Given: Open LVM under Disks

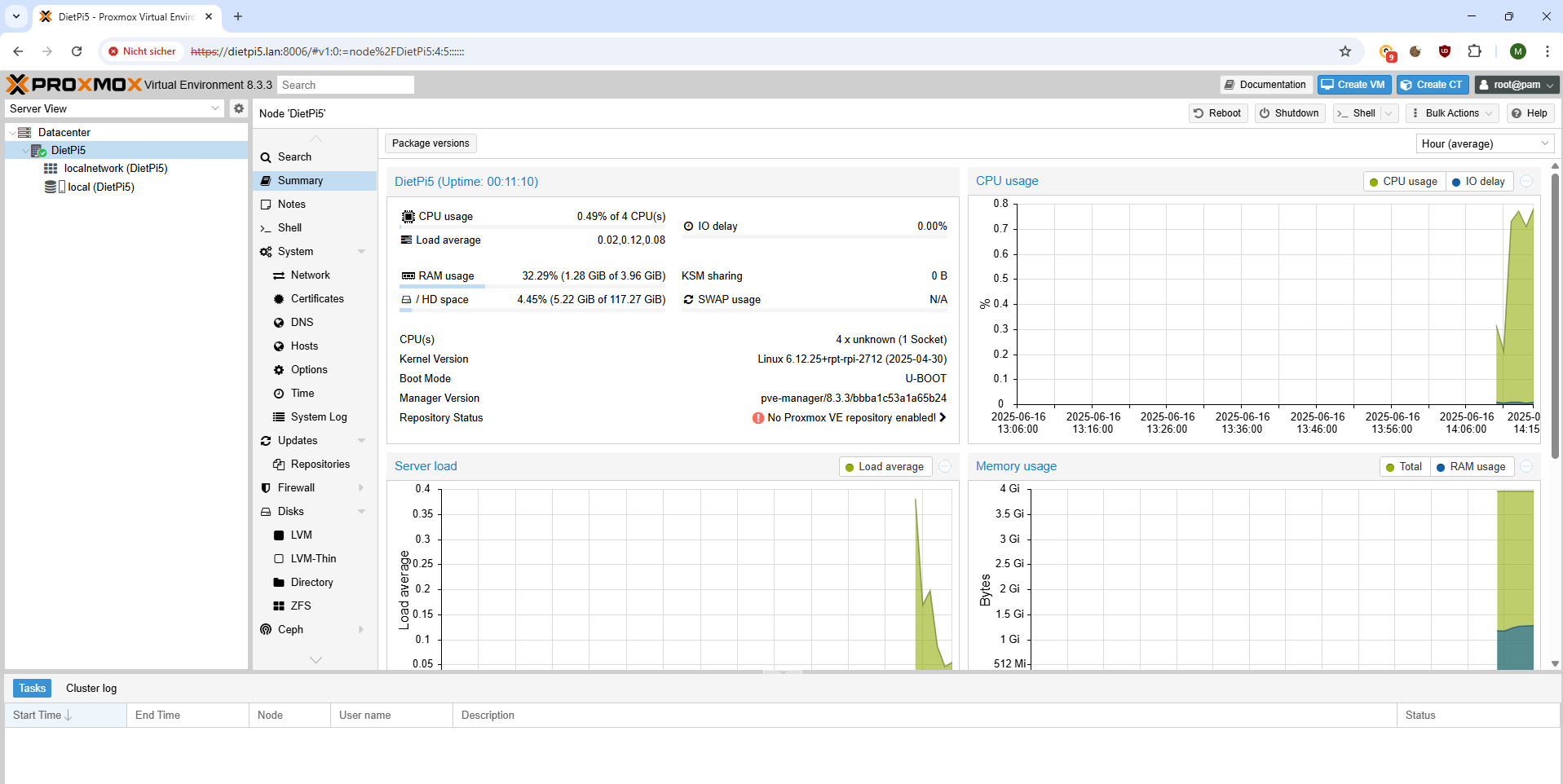Looking at the screenshot, I should point(315,535).
